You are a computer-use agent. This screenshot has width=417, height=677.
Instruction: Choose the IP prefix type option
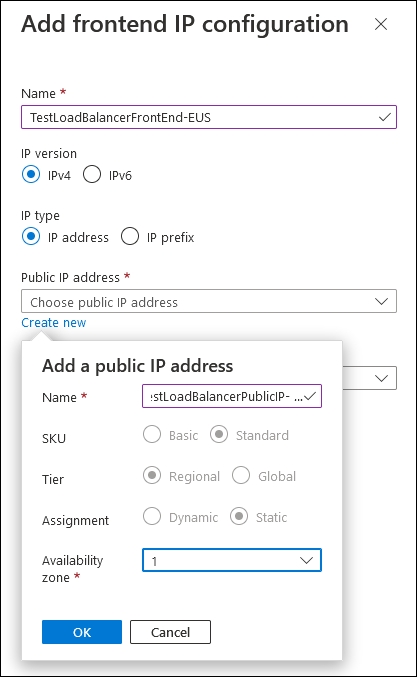pyautogui.click(x=130, y=236)
